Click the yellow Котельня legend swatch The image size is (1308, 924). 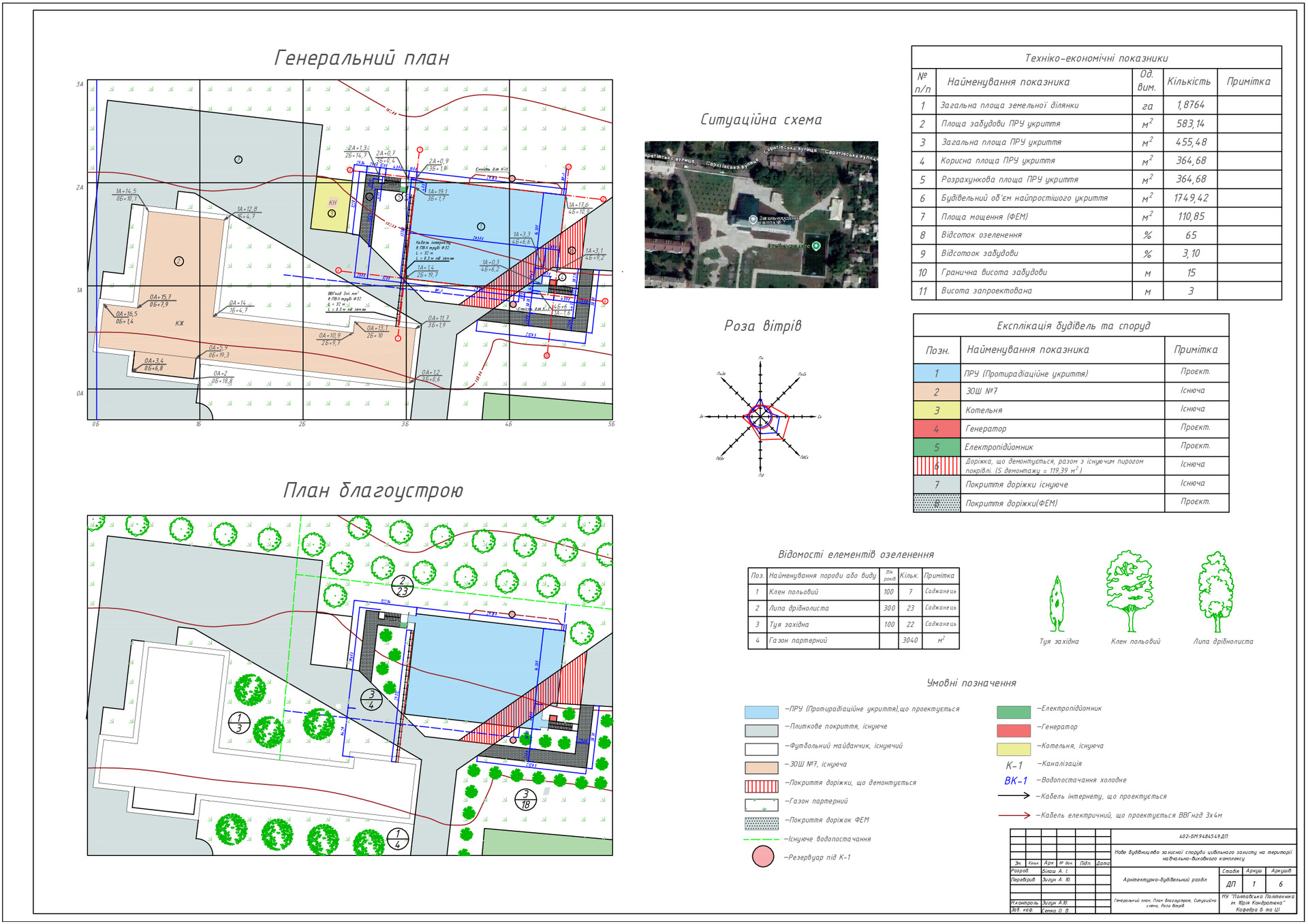(1013, 748)
